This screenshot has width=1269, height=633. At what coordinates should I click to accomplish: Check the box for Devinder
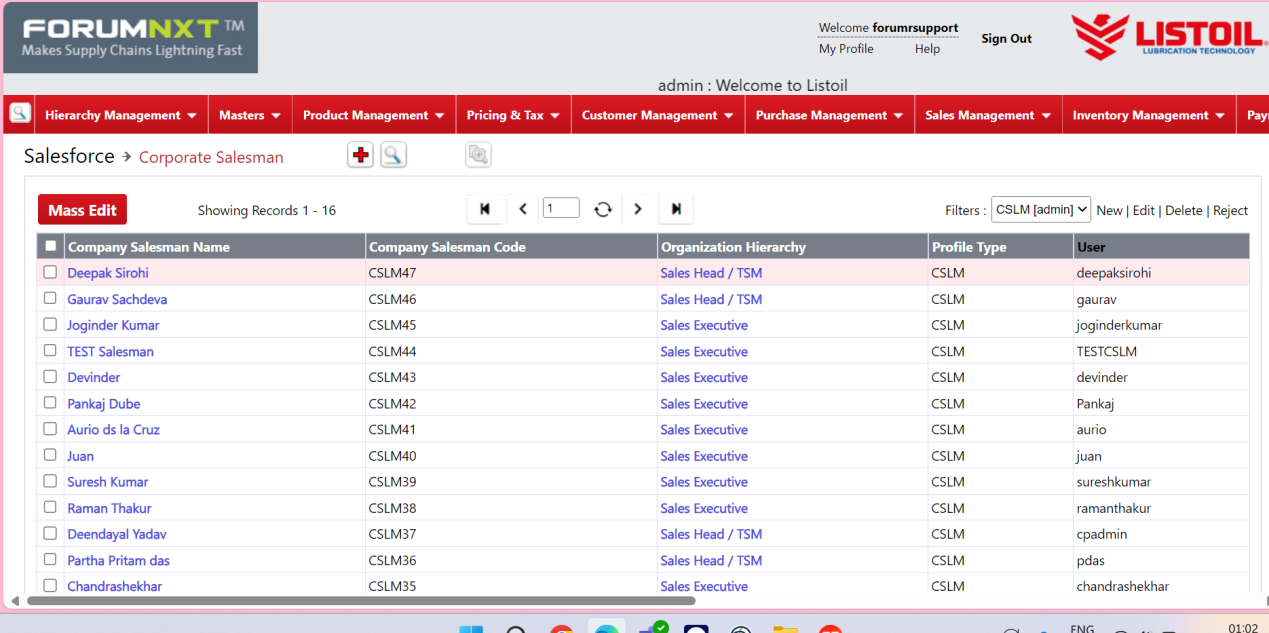[x=50, y=377]
